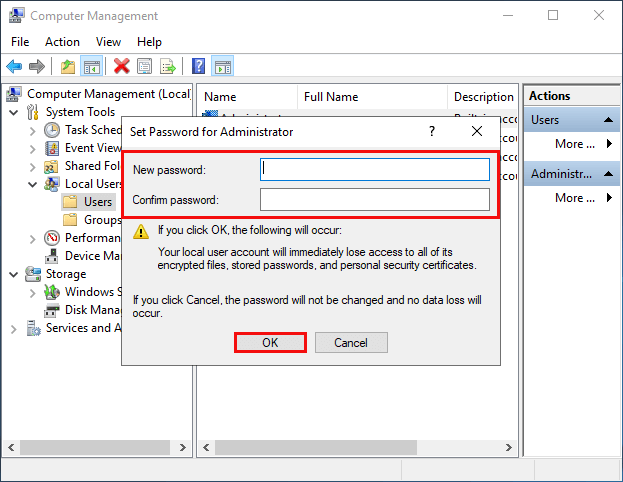Open the View menu
Screen dimensions: 623x482
point(108,42)
